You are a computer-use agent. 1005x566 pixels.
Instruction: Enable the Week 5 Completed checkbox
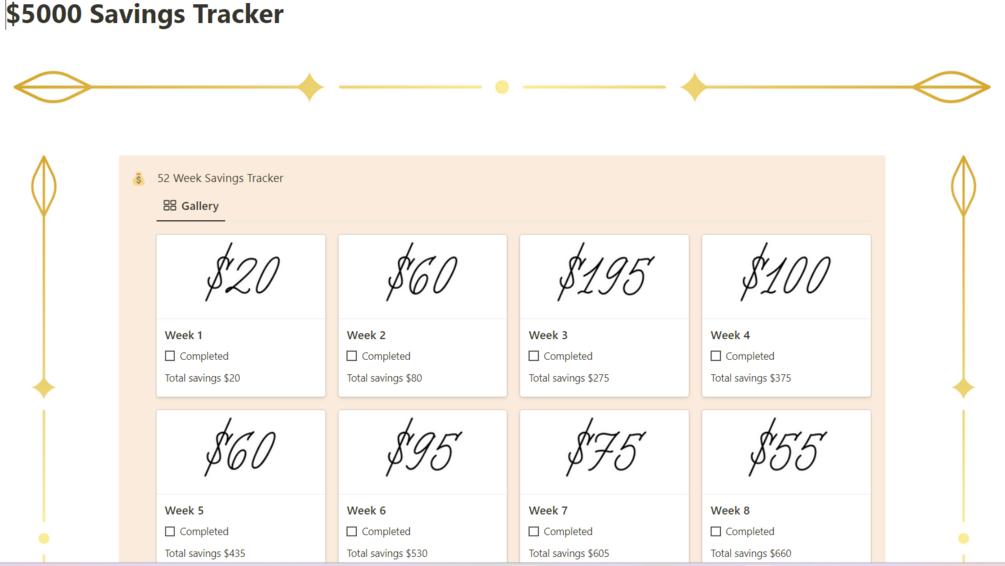coord(170,532)
